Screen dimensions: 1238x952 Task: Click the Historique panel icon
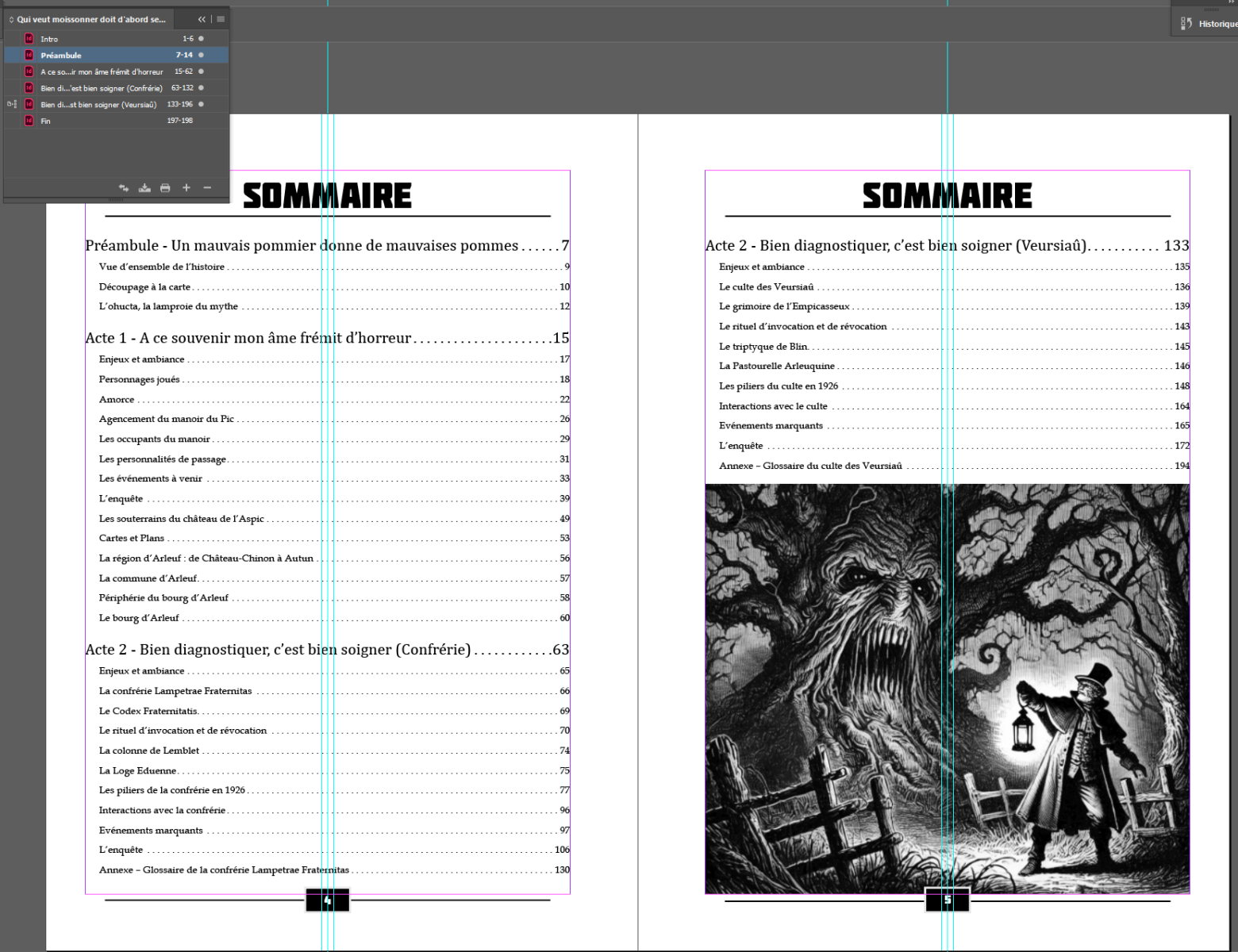click(1186, 24)
